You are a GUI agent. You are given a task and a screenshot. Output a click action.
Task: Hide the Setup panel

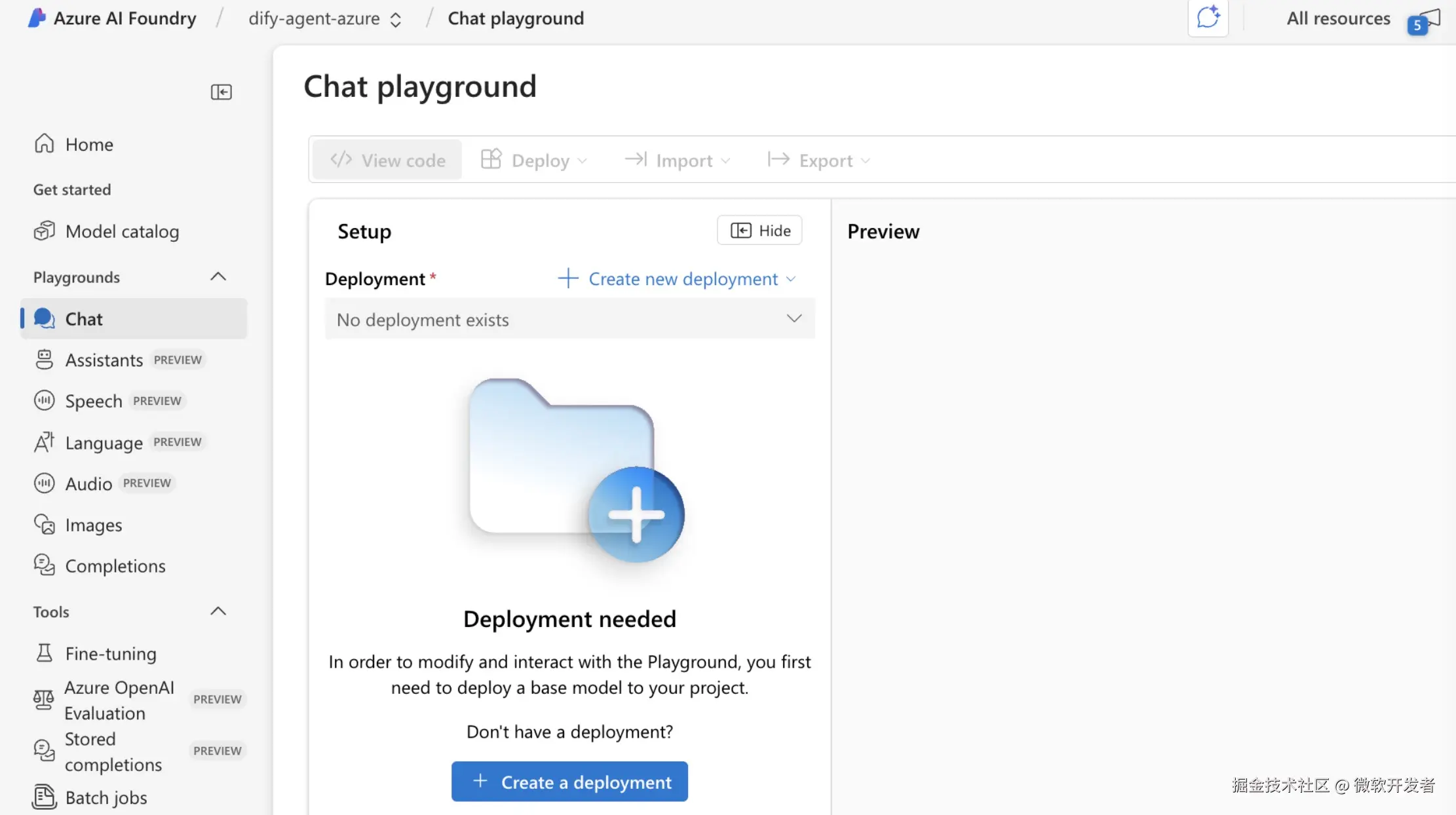coord(759,231)
